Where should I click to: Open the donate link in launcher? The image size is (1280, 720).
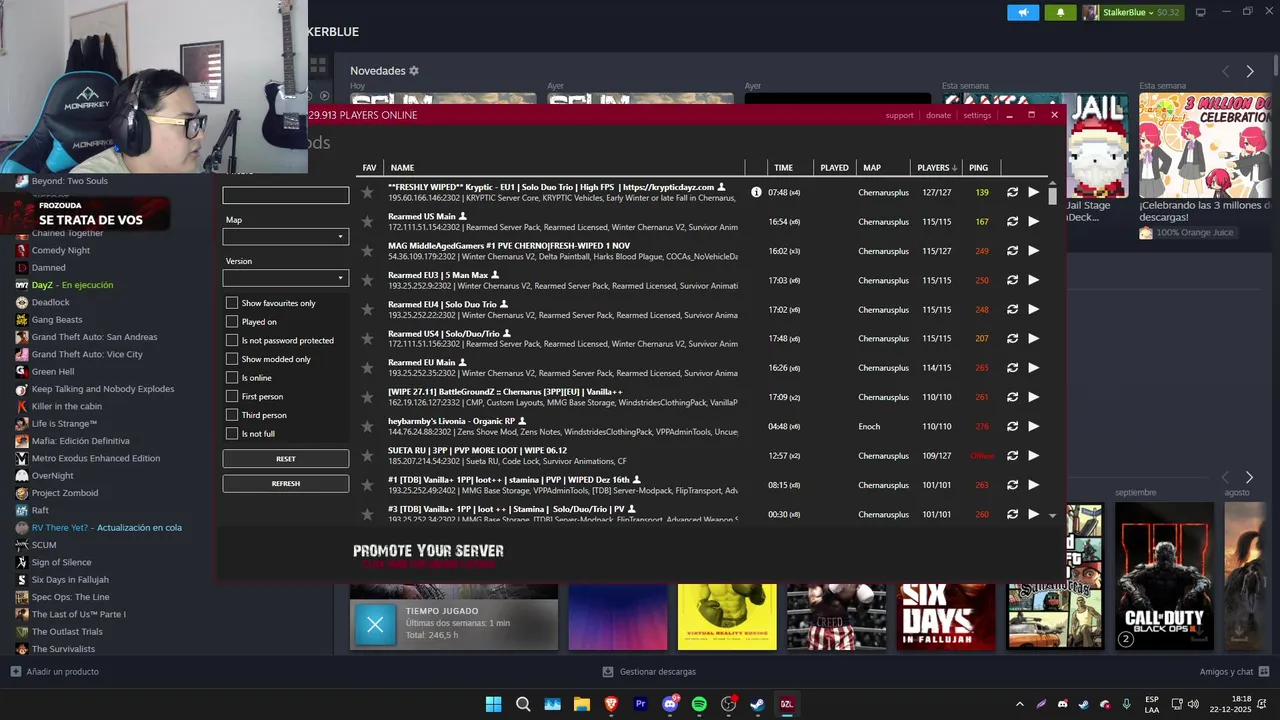click(938, 115)
